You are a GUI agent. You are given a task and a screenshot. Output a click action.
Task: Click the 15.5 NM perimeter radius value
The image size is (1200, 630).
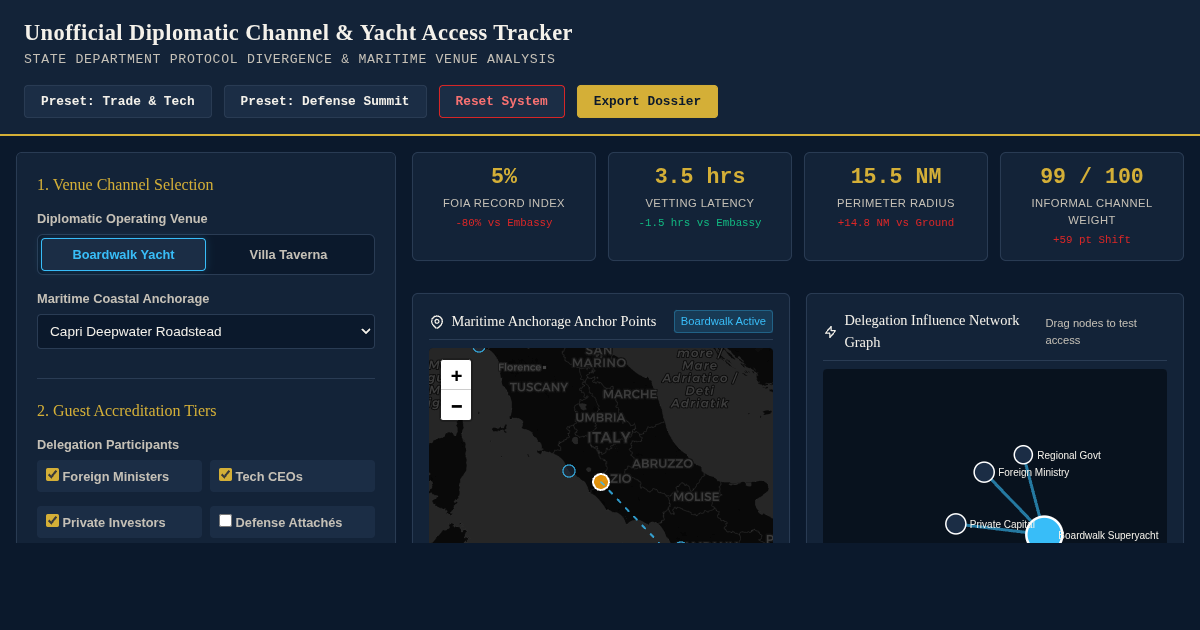(x=896, y=177)
